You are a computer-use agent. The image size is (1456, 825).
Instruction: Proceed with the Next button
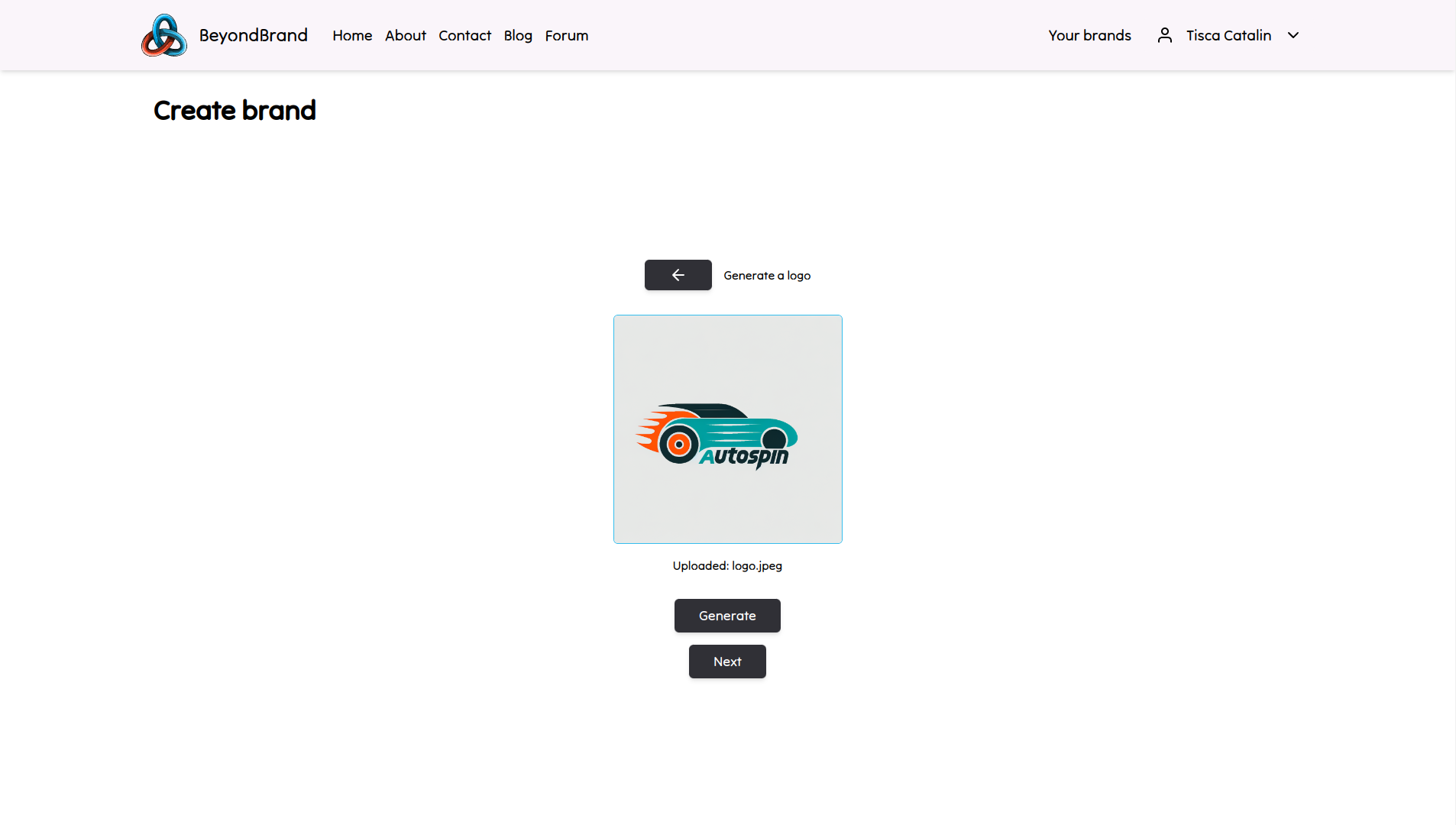click(x=727, y=662)
